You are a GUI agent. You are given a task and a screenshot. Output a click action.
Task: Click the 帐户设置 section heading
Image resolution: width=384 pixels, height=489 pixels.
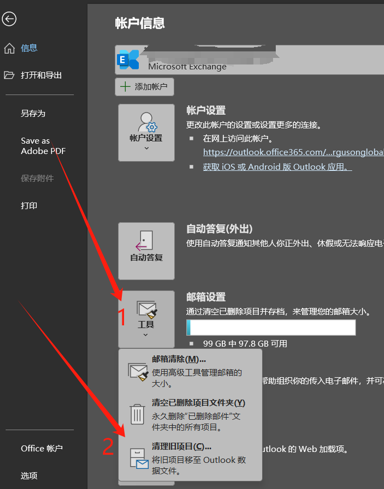pos(206,110)
